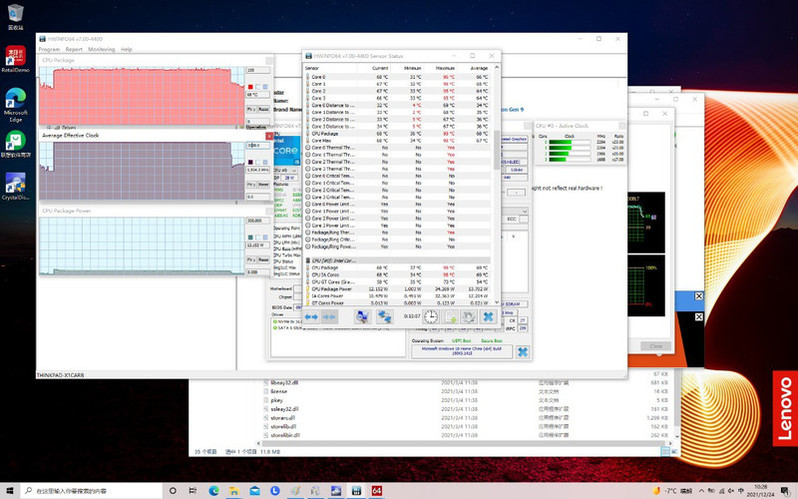798x499 pixels.
Task: Open the RetailDemo desktop icon
Action: pyautogui.click(x=15, y=57)
